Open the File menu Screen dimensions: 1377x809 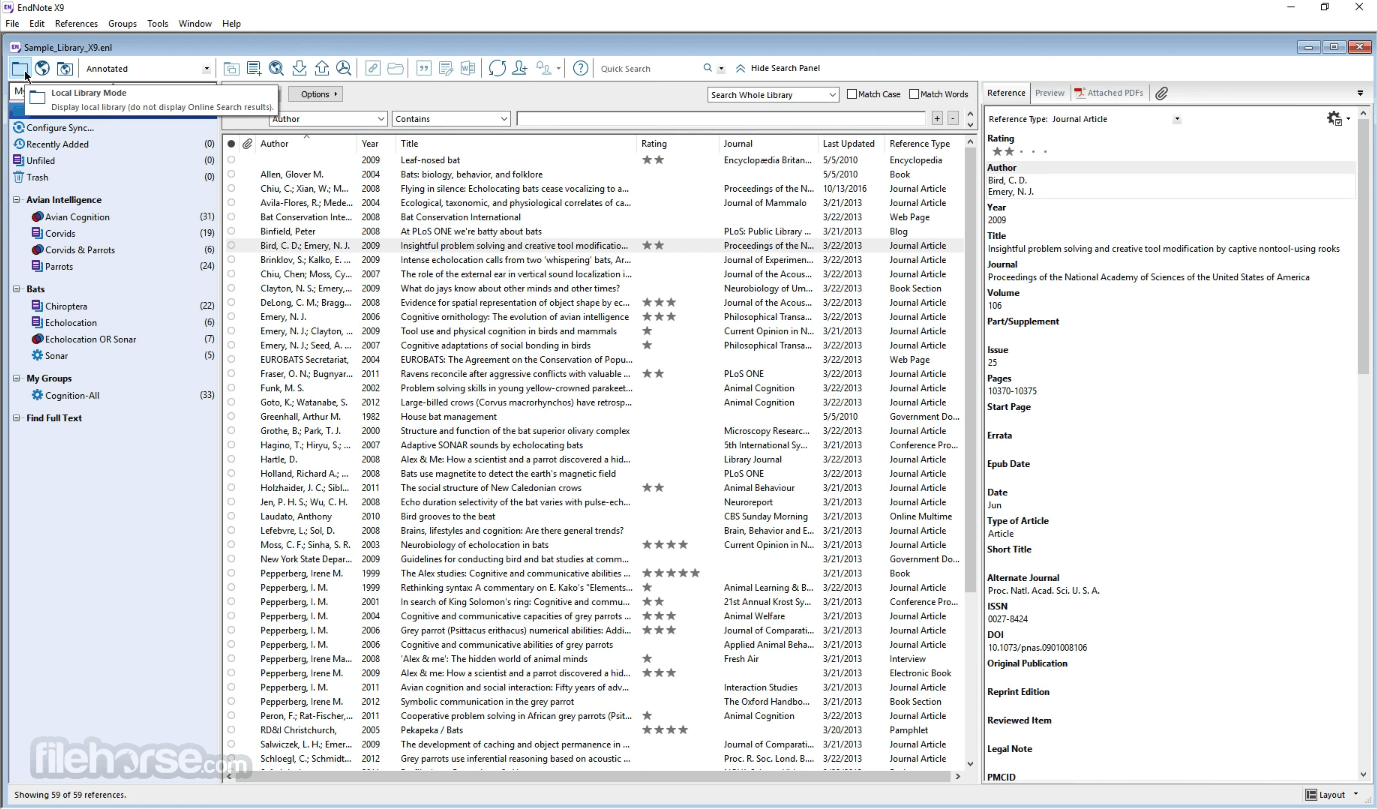(x=12, y=23)
